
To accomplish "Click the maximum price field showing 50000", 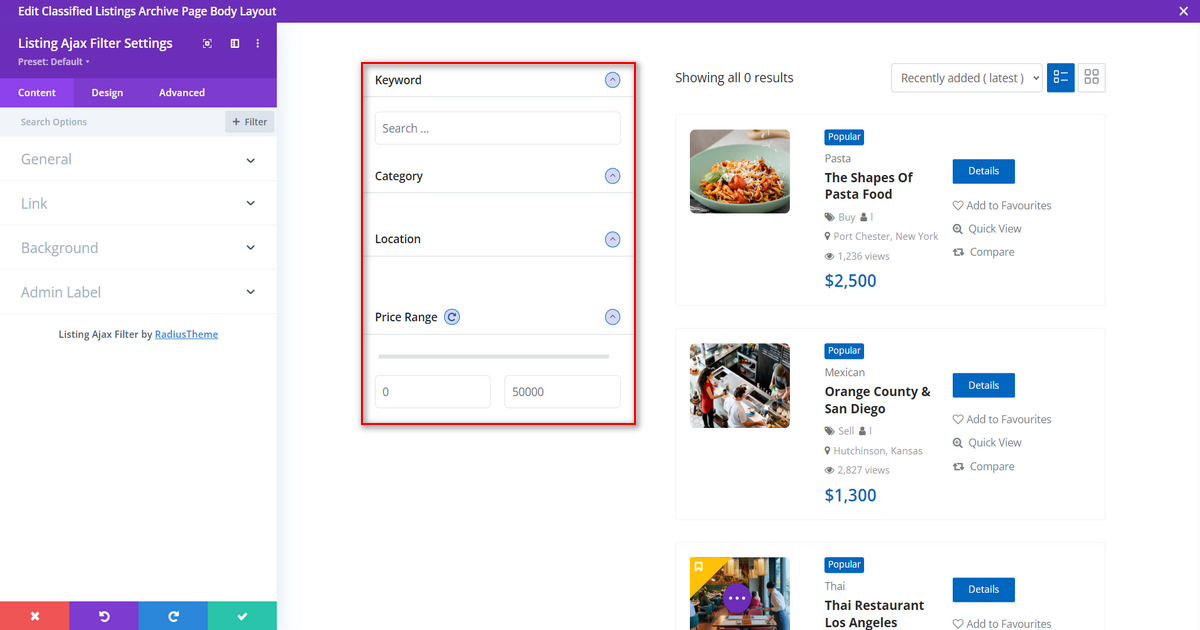I will 563,392.
